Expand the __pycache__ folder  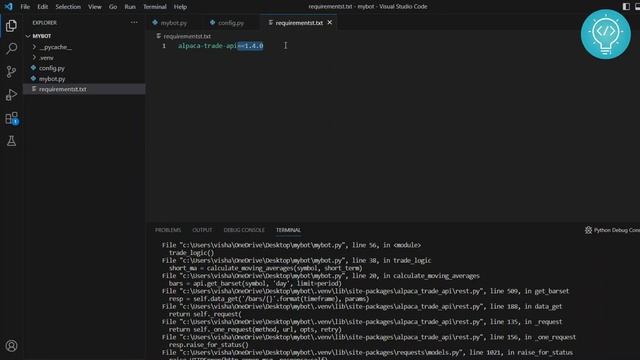coord(34,47)
